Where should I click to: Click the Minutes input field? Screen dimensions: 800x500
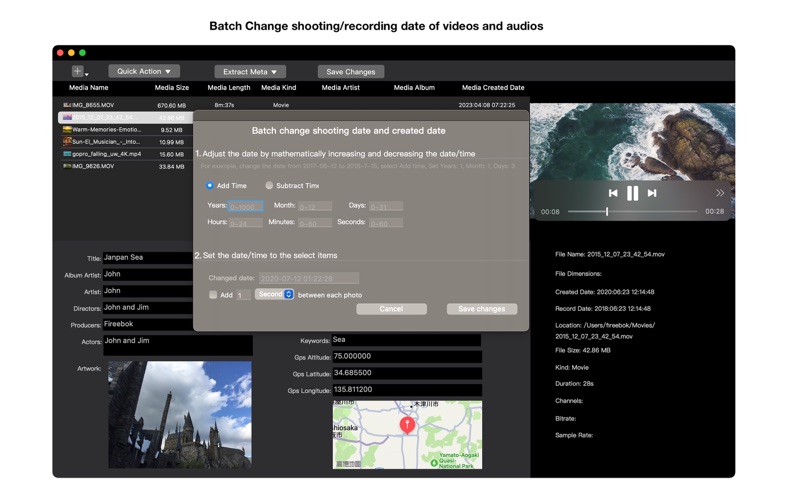click(315, 223)
